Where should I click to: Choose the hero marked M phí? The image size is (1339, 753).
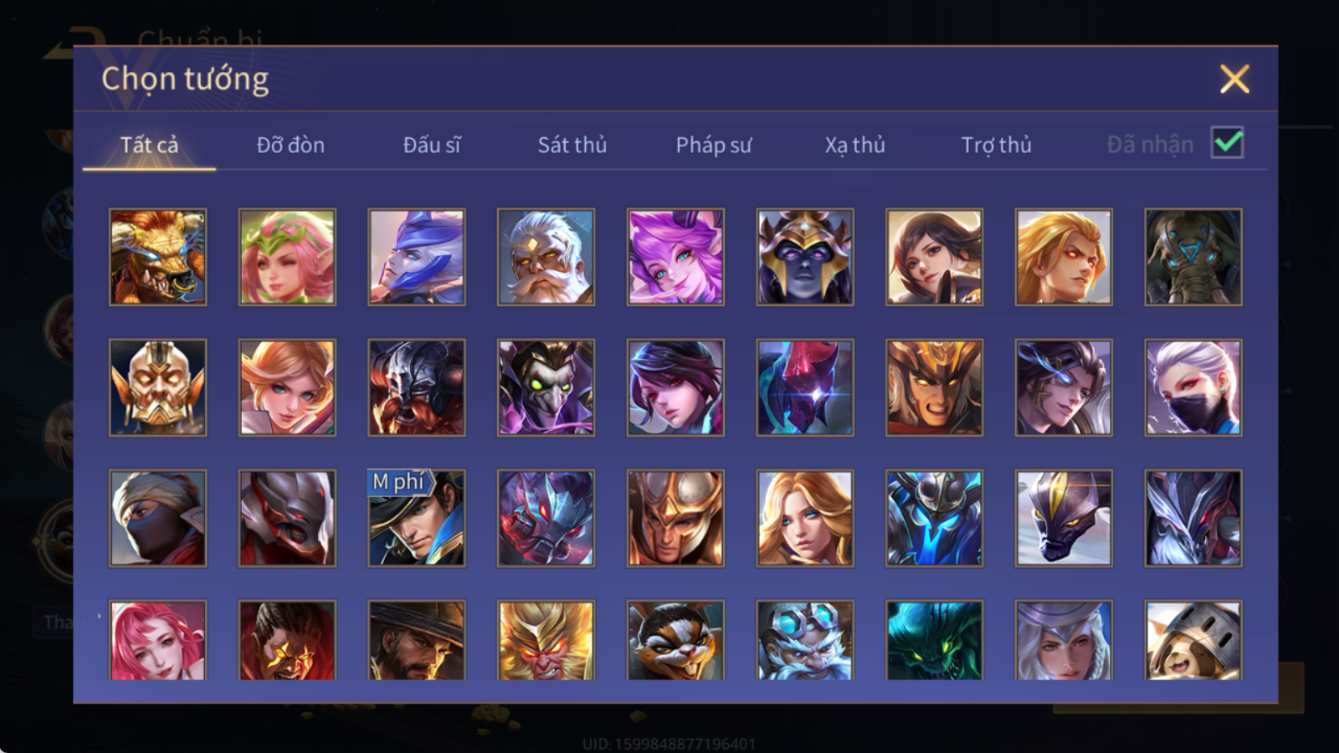(x=416, y=518)
